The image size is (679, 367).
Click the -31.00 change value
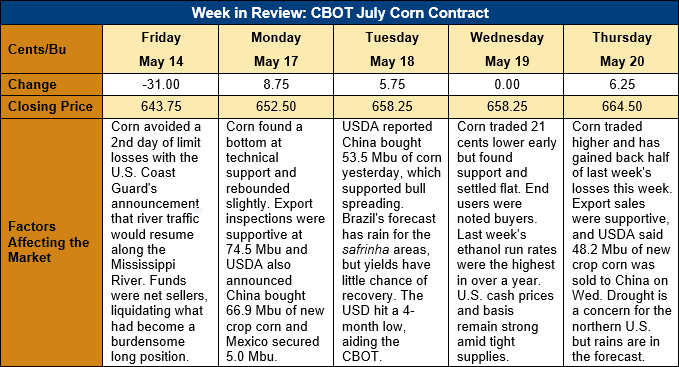click(x=161, y=84)
